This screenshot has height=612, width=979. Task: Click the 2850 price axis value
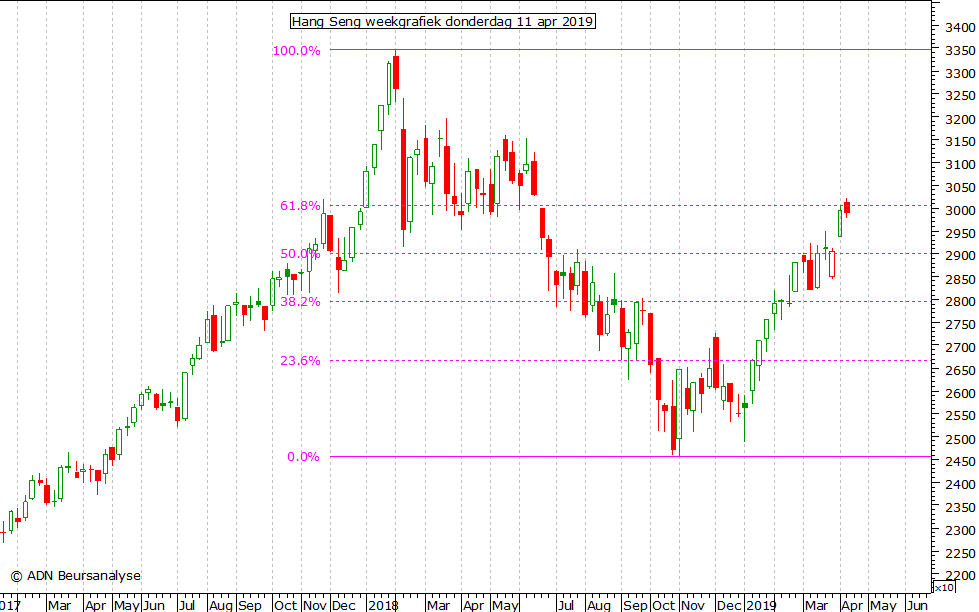(x=960, y=279)
